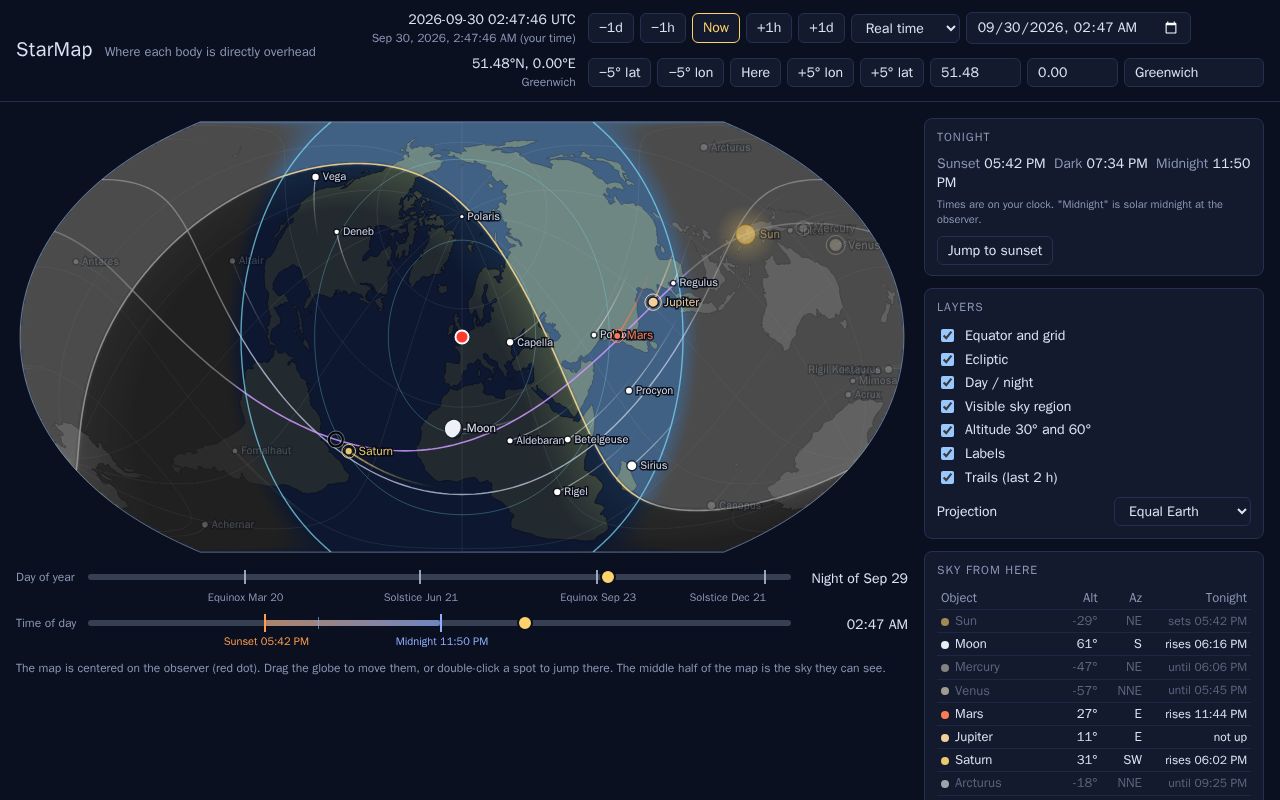The height and width of the screenshot is (800, 1280).
Task: Uncheck Altitude 30° and 60° layer
Action: pyautogui.click(x=947, y=430)
